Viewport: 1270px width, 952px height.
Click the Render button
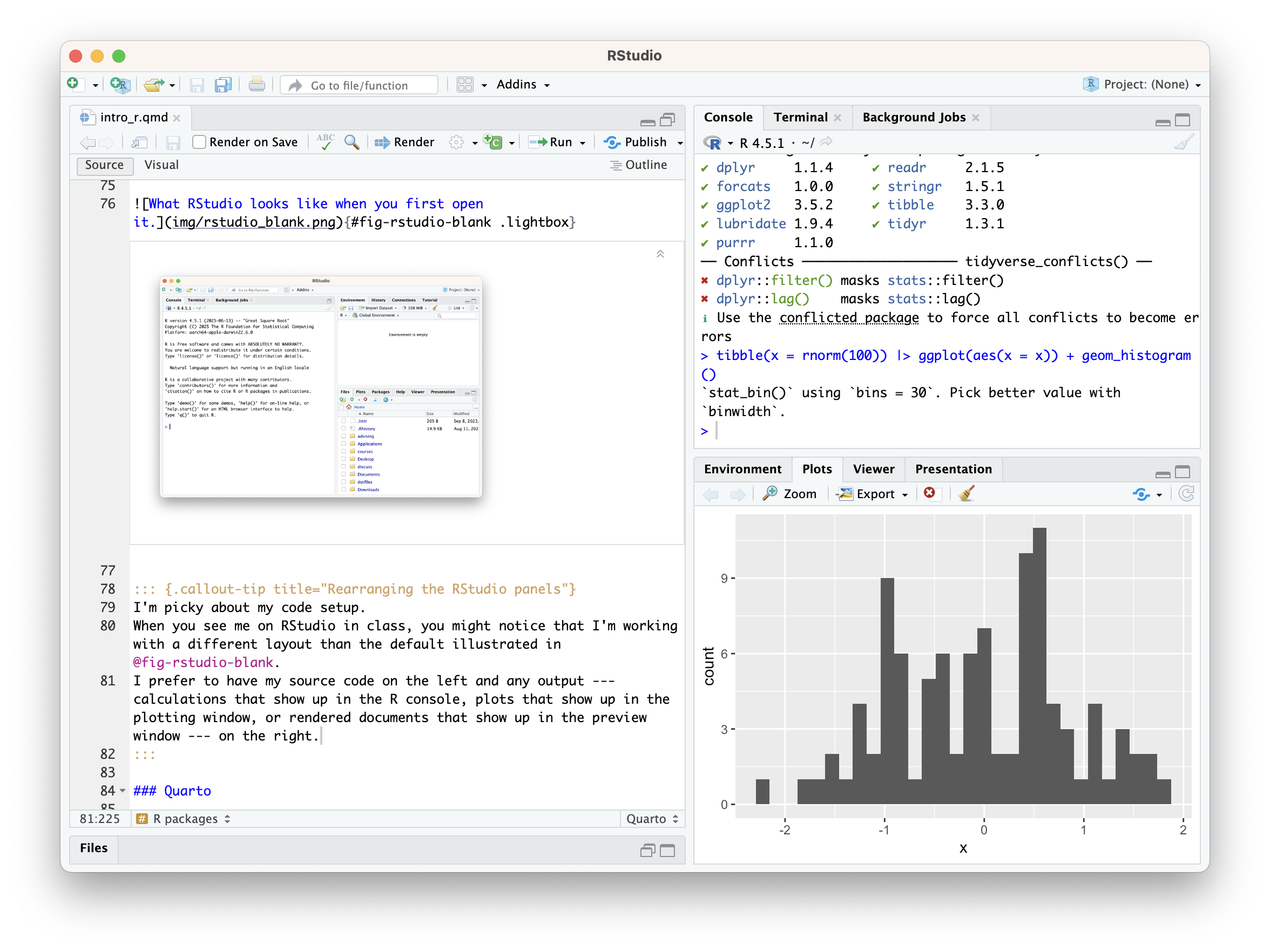[405, 142]
